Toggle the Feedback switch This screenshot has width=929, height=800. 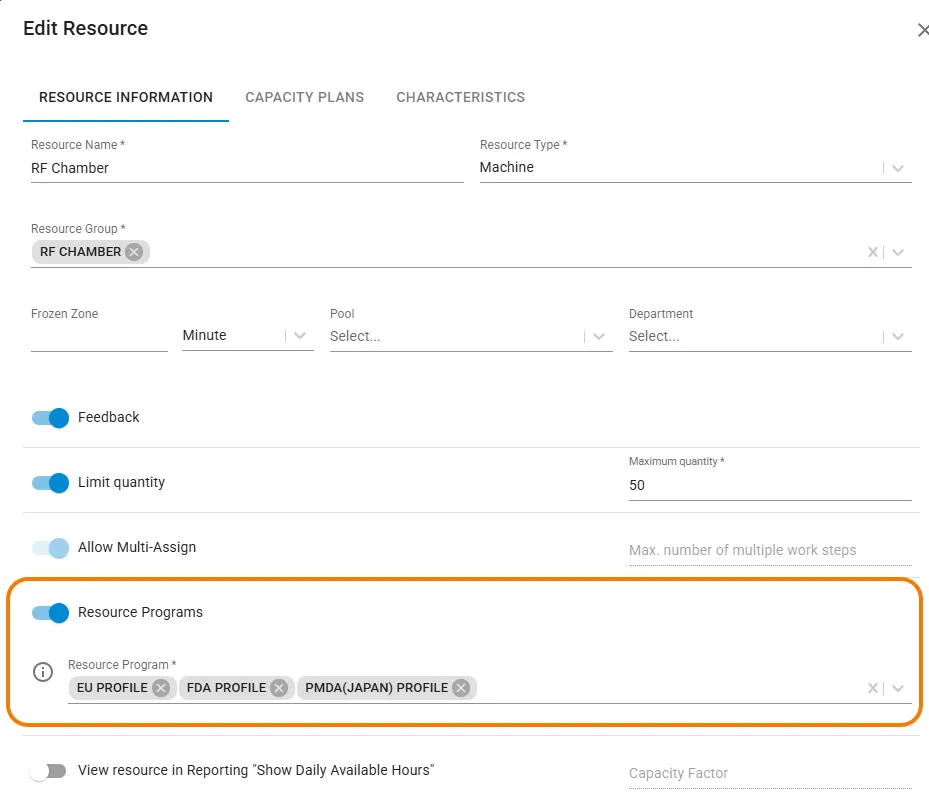[50, 418]
